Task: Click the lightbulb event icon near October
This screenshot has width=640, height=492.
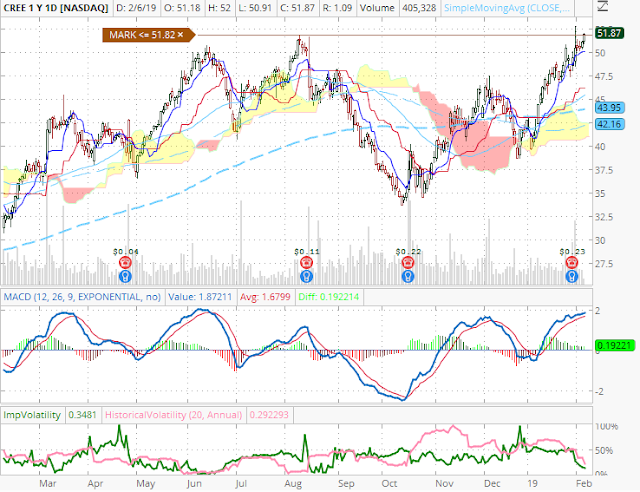Action: pyautogui.click(x=408, y=276)
